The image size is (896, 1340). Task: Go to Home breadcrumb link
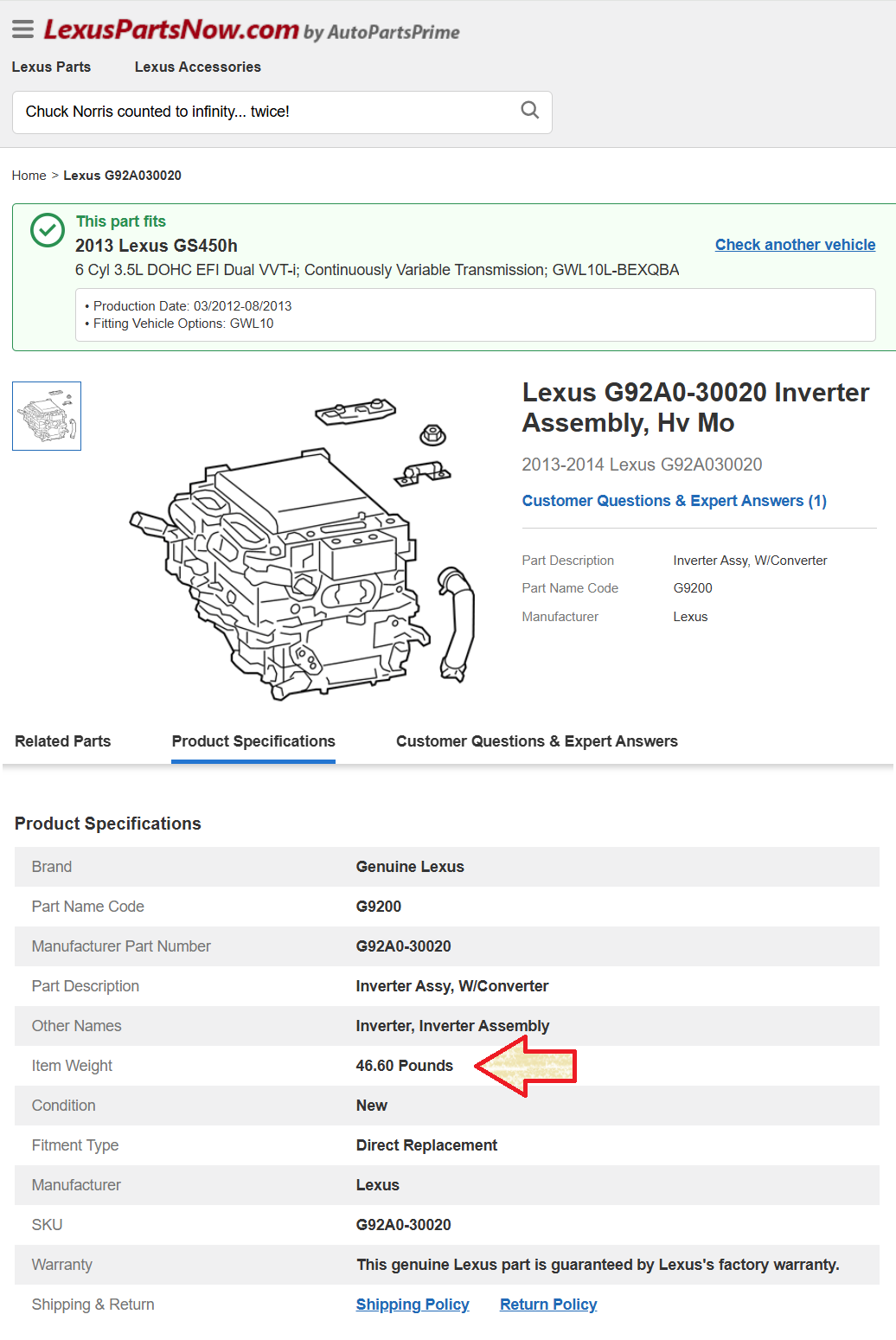click(29, 176)
